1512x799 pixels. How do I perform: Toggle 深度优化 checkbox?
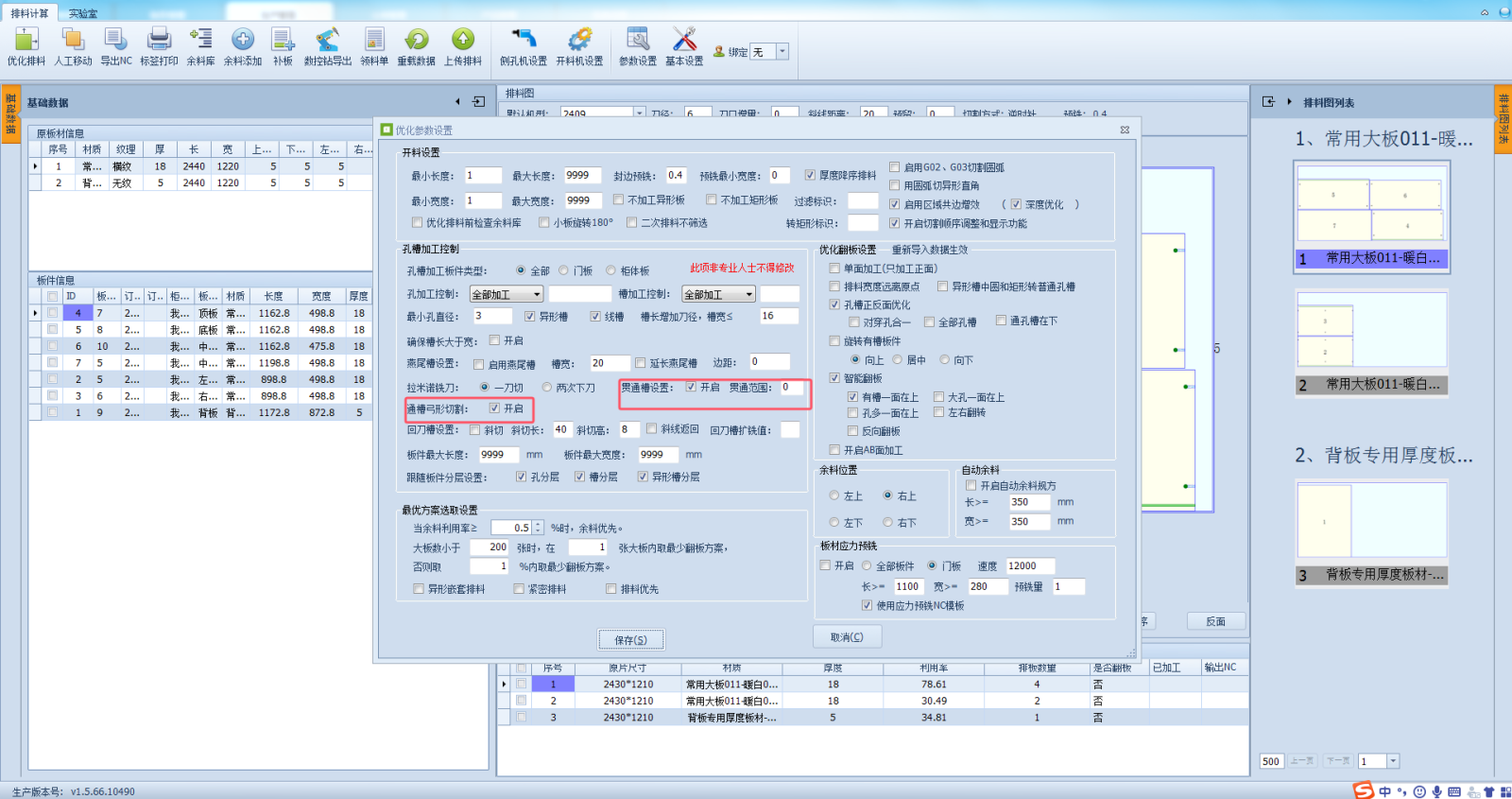coord(1016,203)
